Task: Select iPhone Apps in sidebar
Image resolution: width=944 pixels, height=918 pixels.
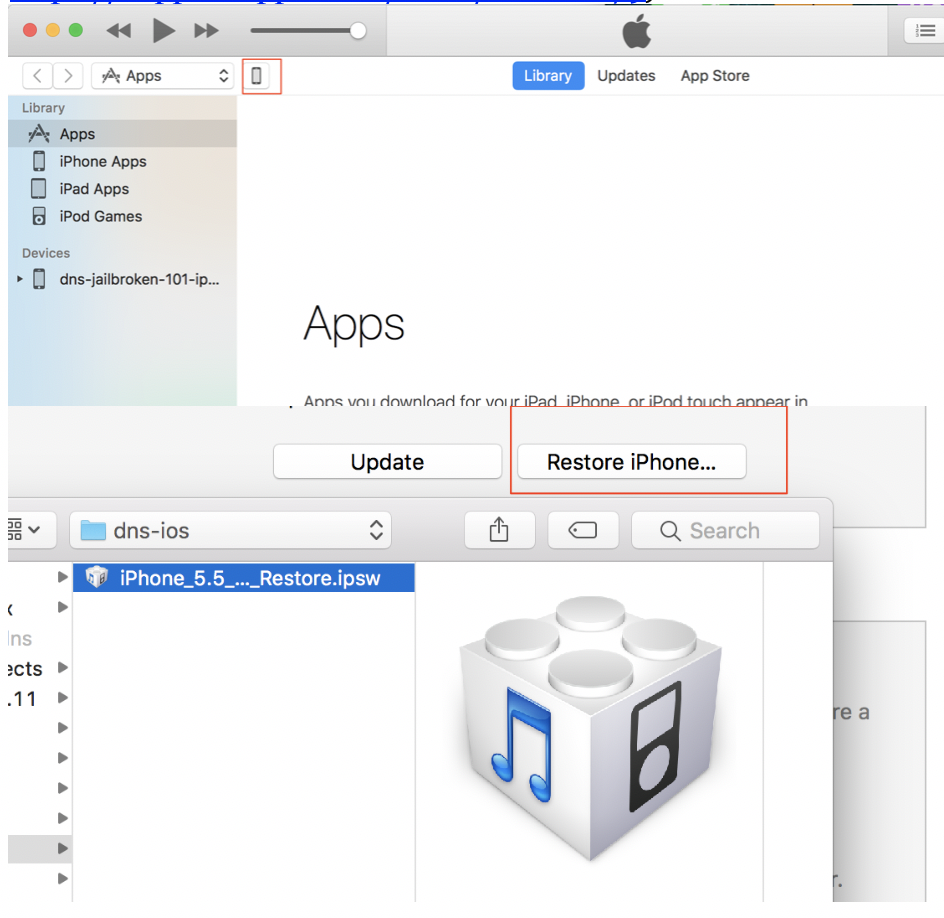Action: point(122,161)
